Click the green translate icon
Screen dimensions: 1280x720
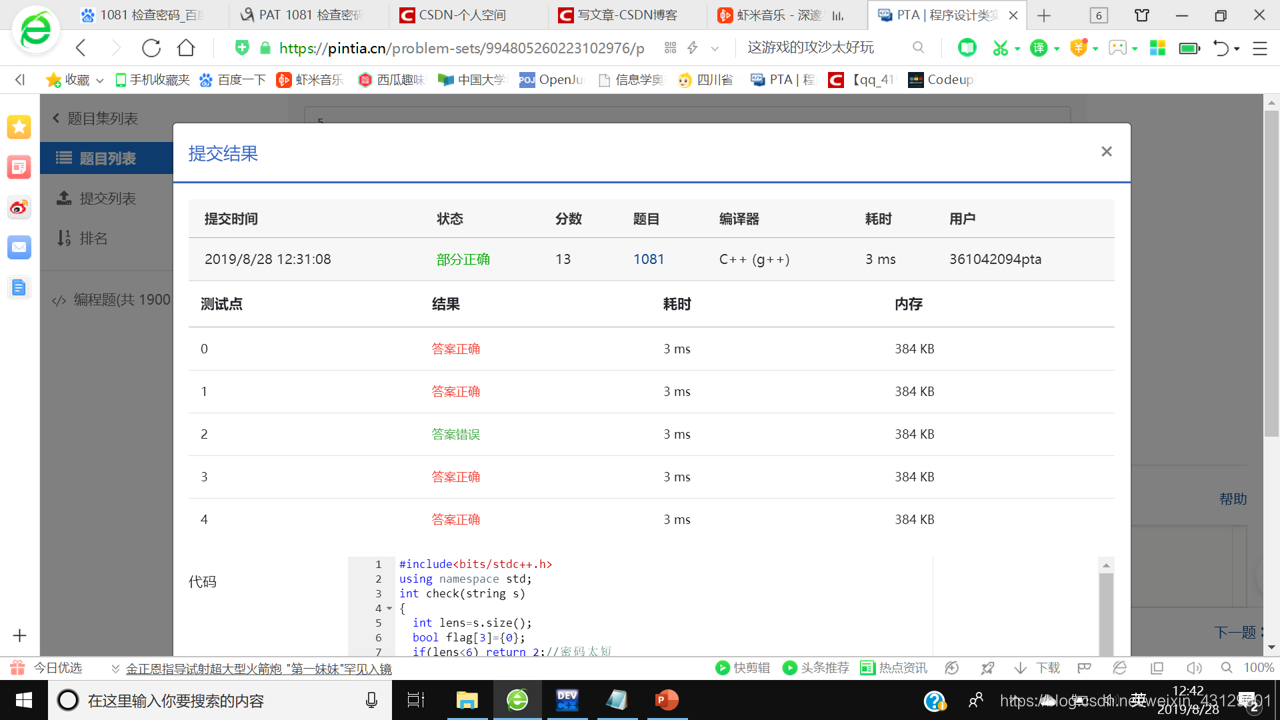[x=1039, y=47]
